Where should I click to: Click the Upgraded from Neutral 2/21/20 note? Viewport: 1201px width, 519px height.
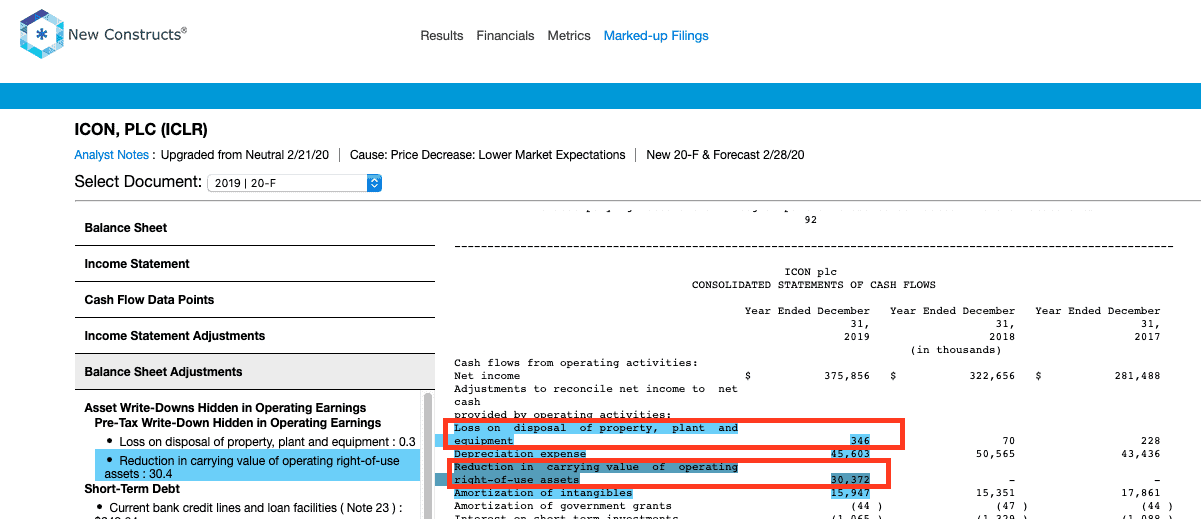pos(244,155)
